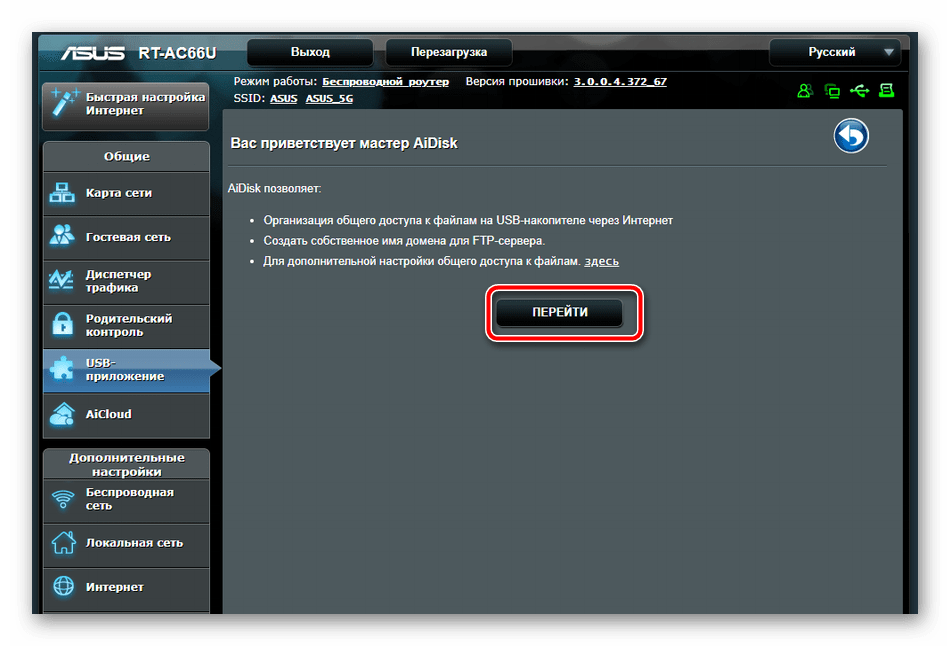Click the USB application puzzle icon
Screen dimensions: 950x646
coord(62,368)
